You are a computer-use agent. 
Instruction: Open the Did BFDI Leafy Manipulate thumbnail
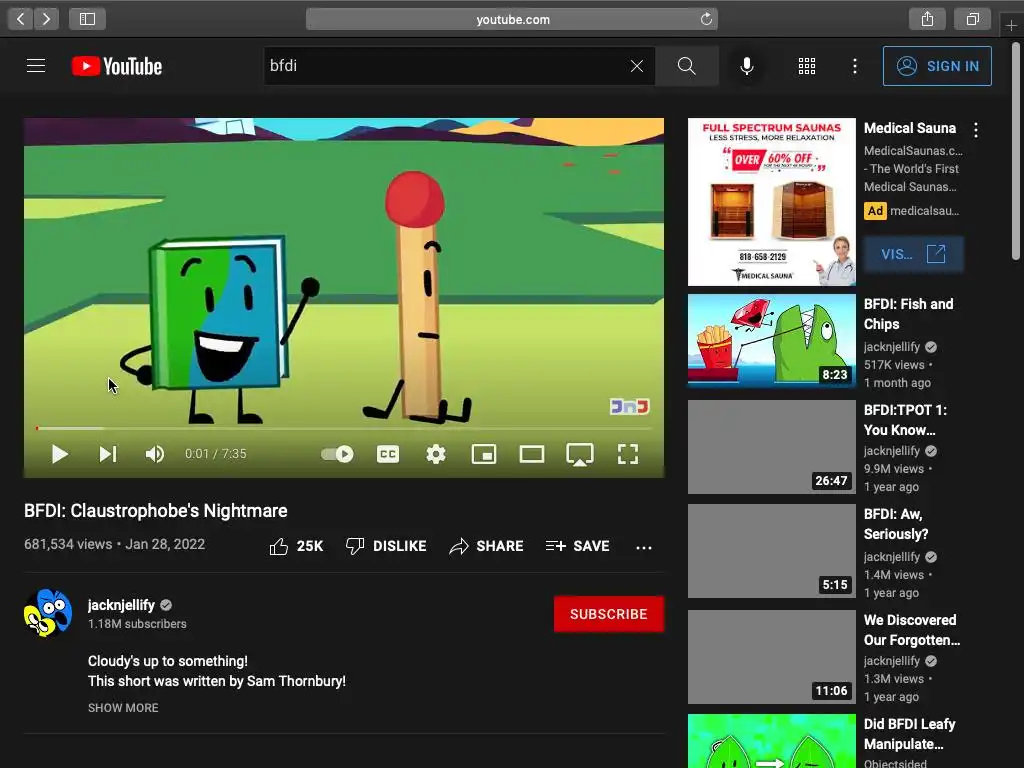click(x=771, y=741)
